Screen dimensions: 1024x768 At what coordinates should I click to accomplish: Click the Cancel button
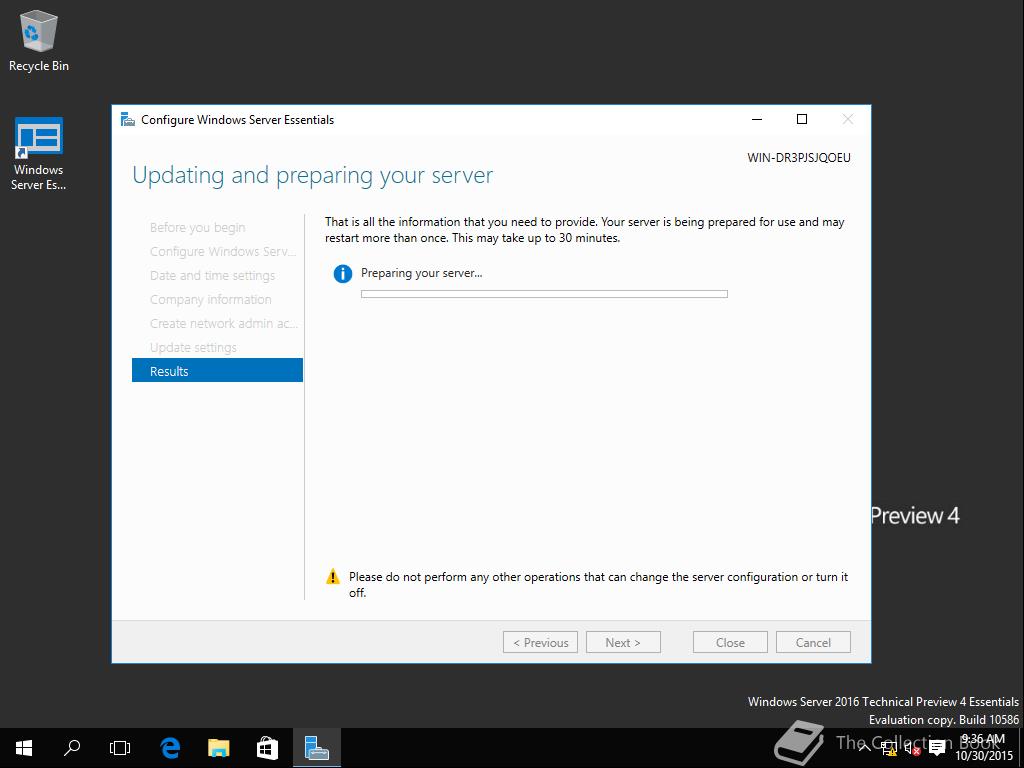pyautogui.click(x=813, y=643)
